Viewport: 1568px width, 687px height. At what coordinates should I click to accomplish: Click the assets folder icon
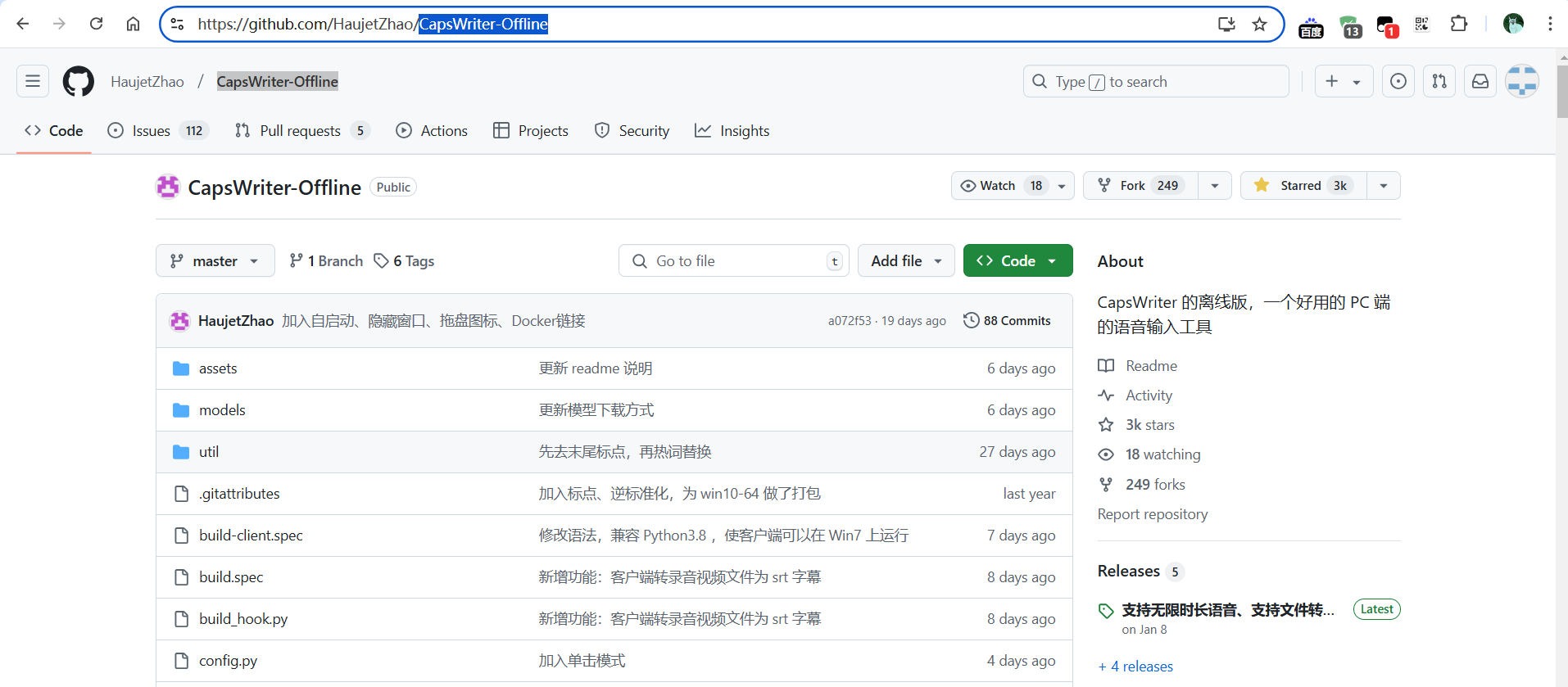(x=181, y=368)
